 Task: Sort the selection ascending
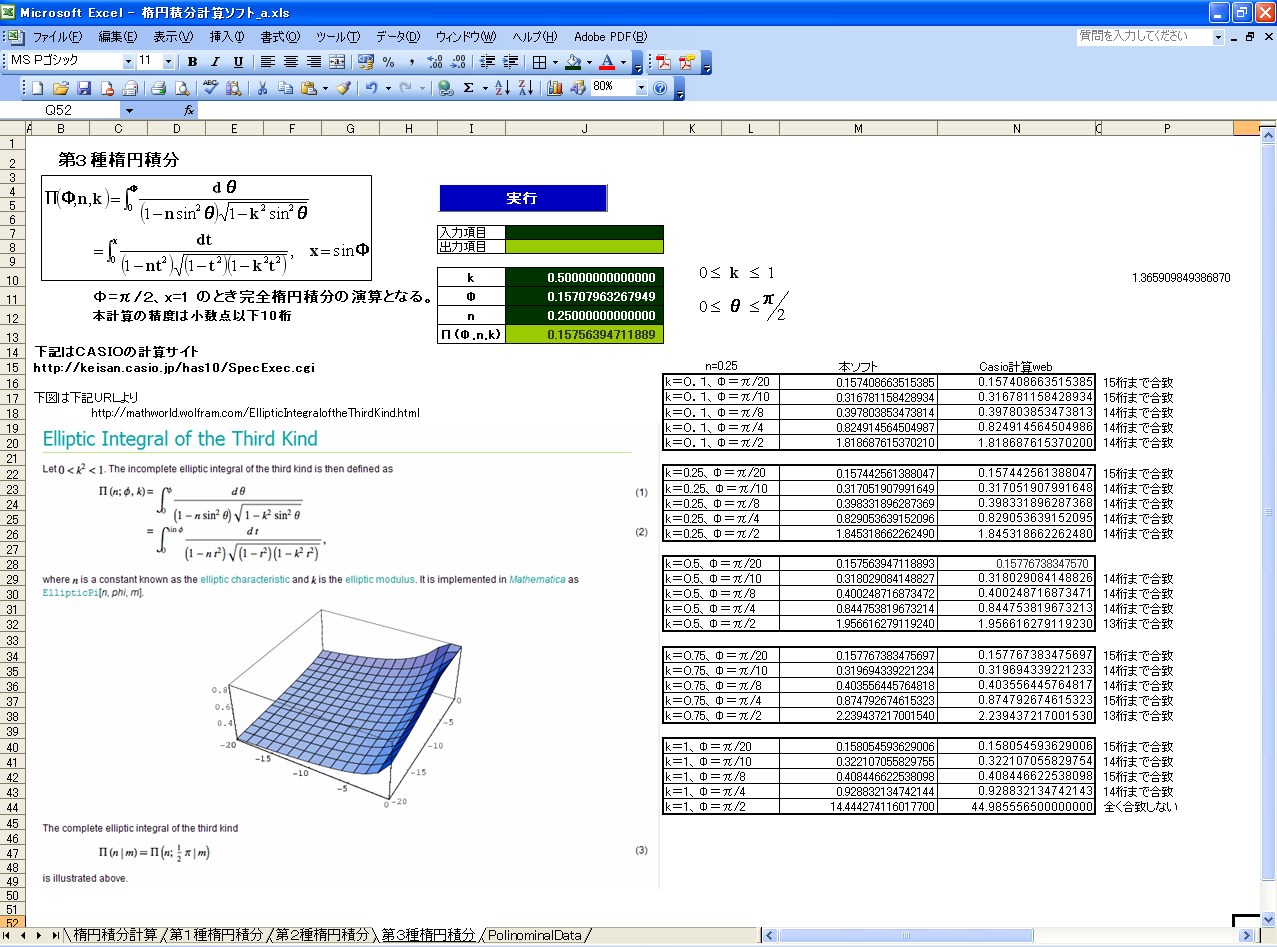(503, 88)
